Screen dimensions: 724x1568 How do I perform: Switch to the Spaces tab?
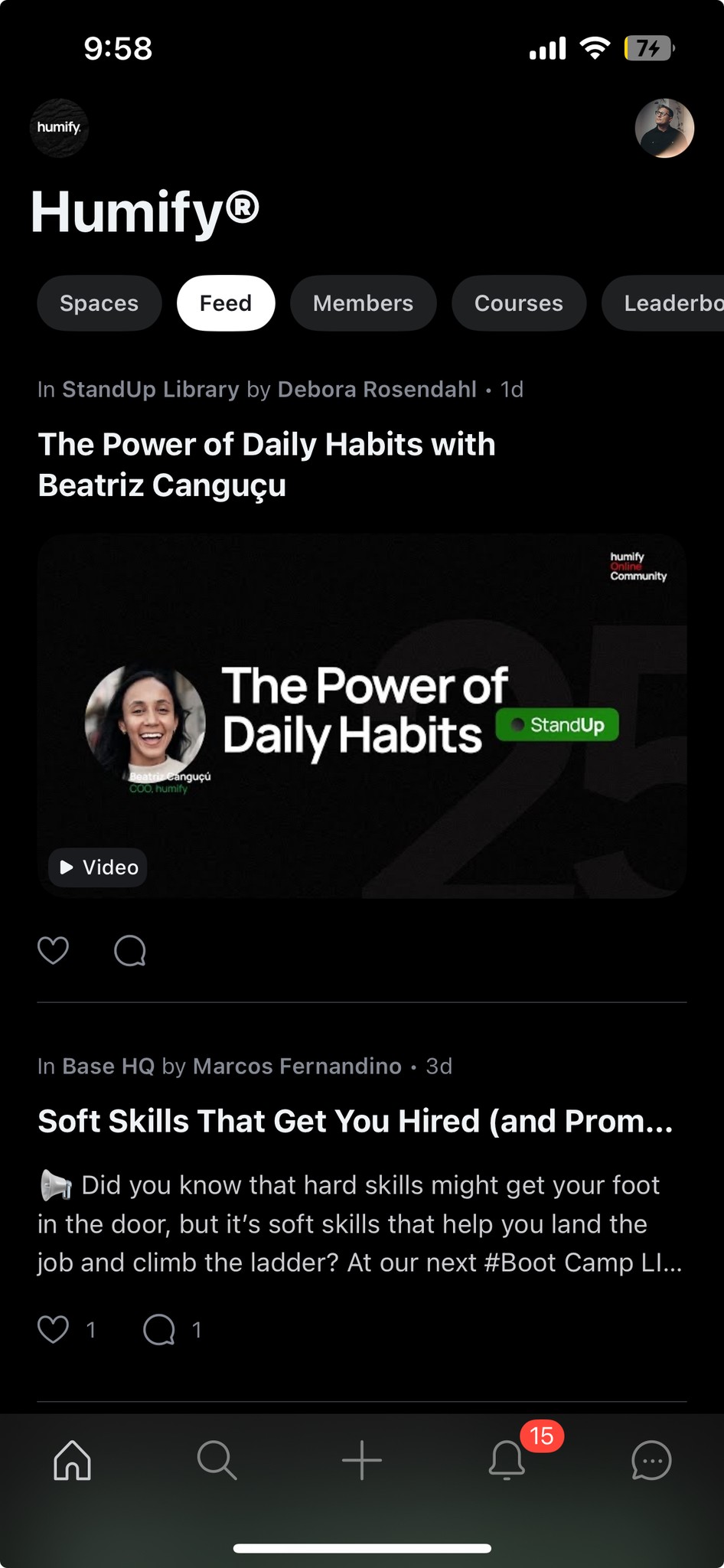99,303
